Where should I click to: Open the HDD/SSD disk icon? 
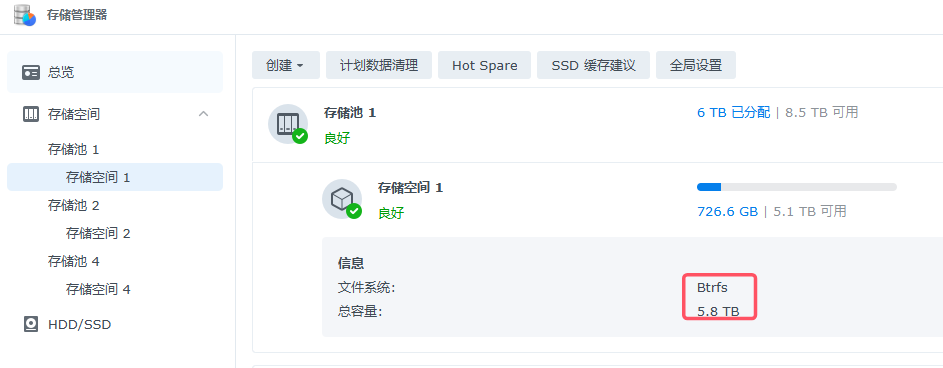[x=31, y=325]
